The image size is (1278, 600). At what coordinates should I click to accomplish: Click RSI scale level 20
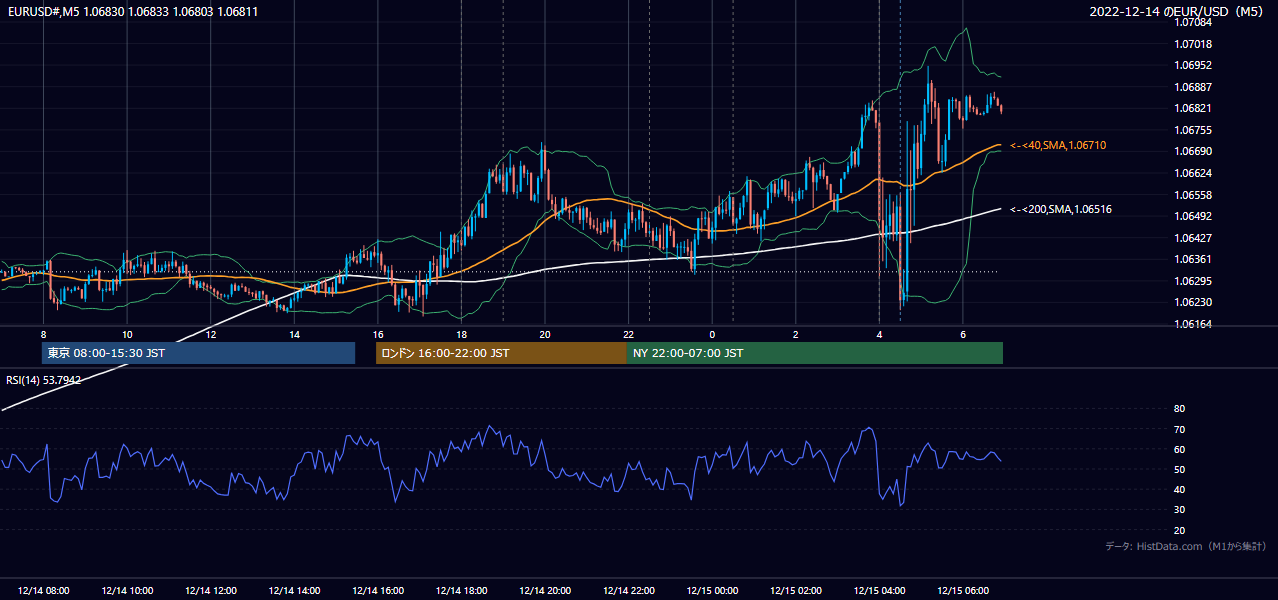coord(1179,530)
